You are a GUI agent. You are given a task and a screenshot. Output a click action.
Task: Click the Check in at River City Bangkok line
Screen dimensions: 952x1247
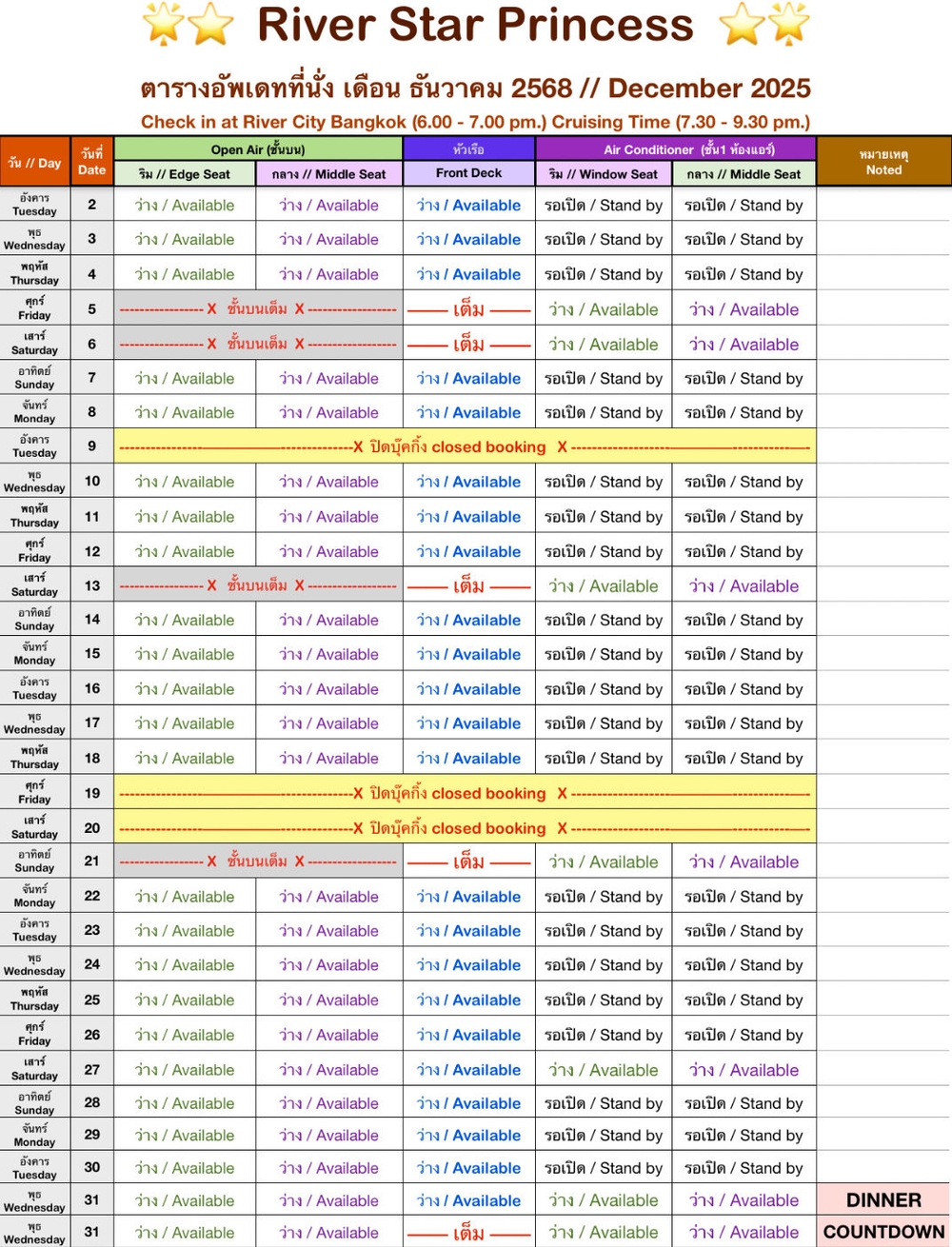pos(475,122)
